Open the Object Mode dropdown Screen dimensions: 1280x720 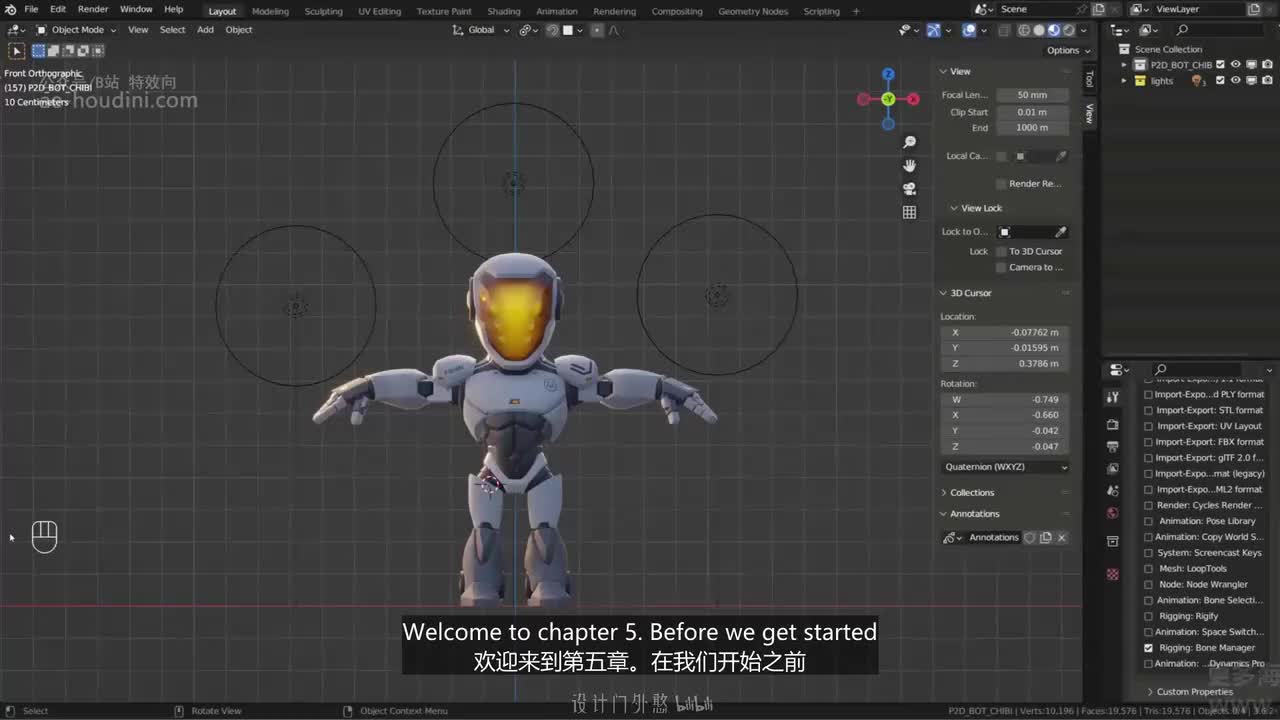point(78,30)
